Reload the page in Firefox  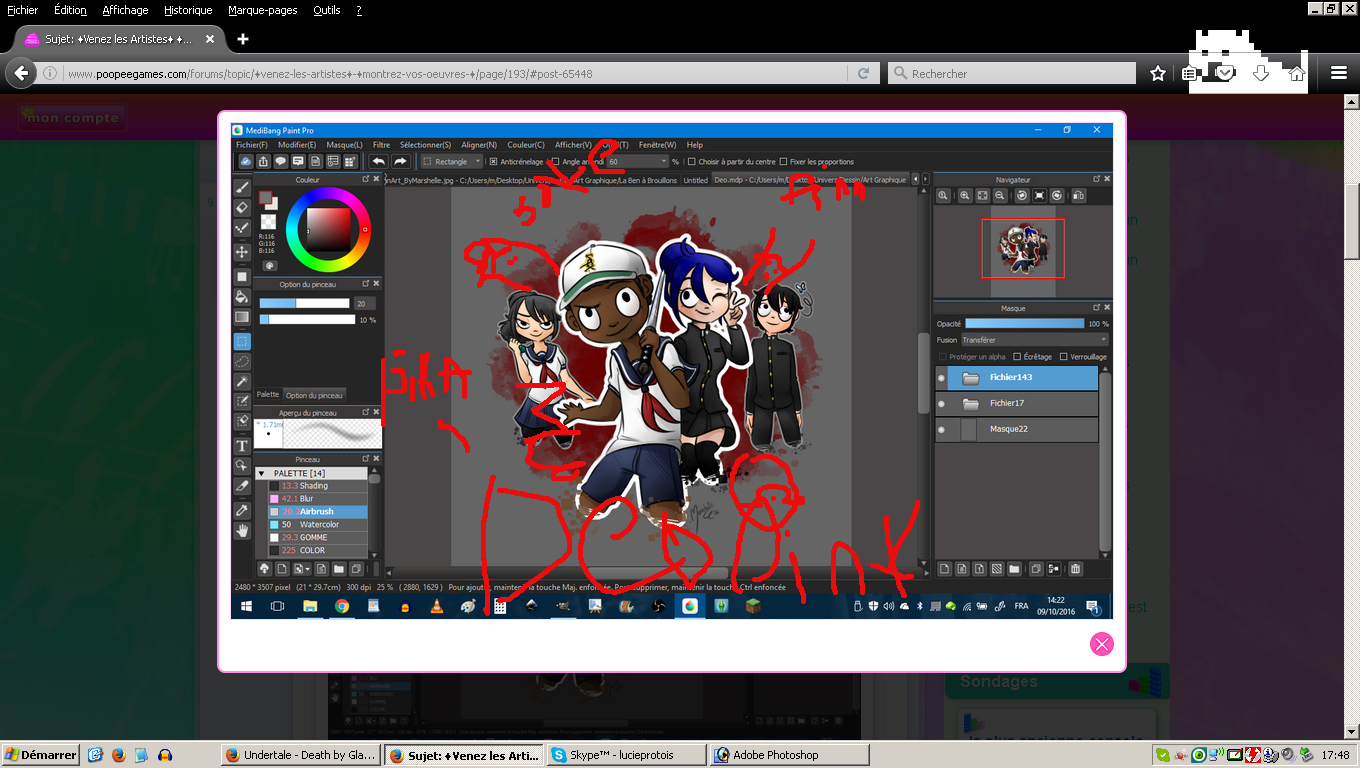pos(863,74)
